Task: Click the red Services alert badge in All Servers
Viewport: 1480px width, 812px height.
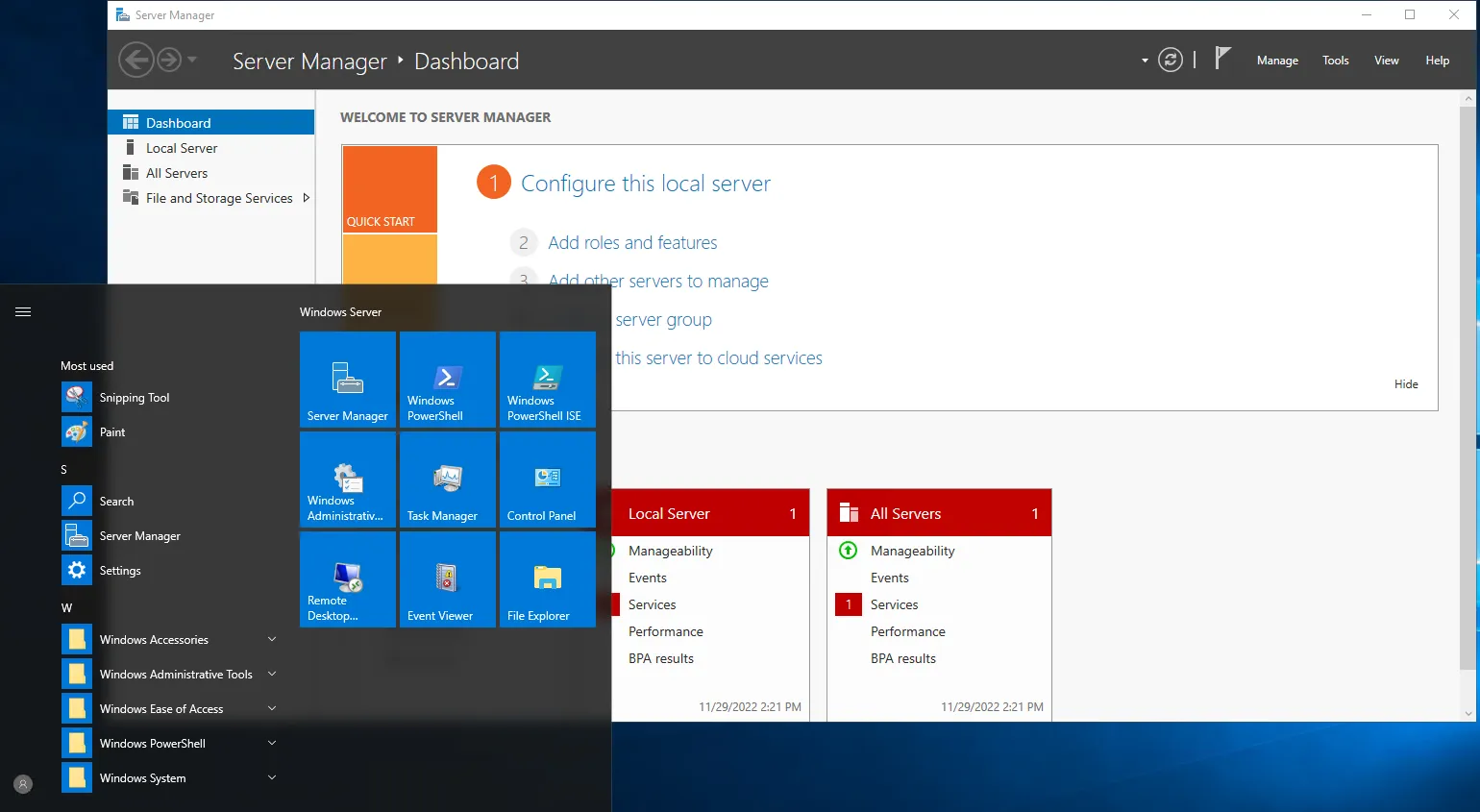Action: tap(849, 604)
